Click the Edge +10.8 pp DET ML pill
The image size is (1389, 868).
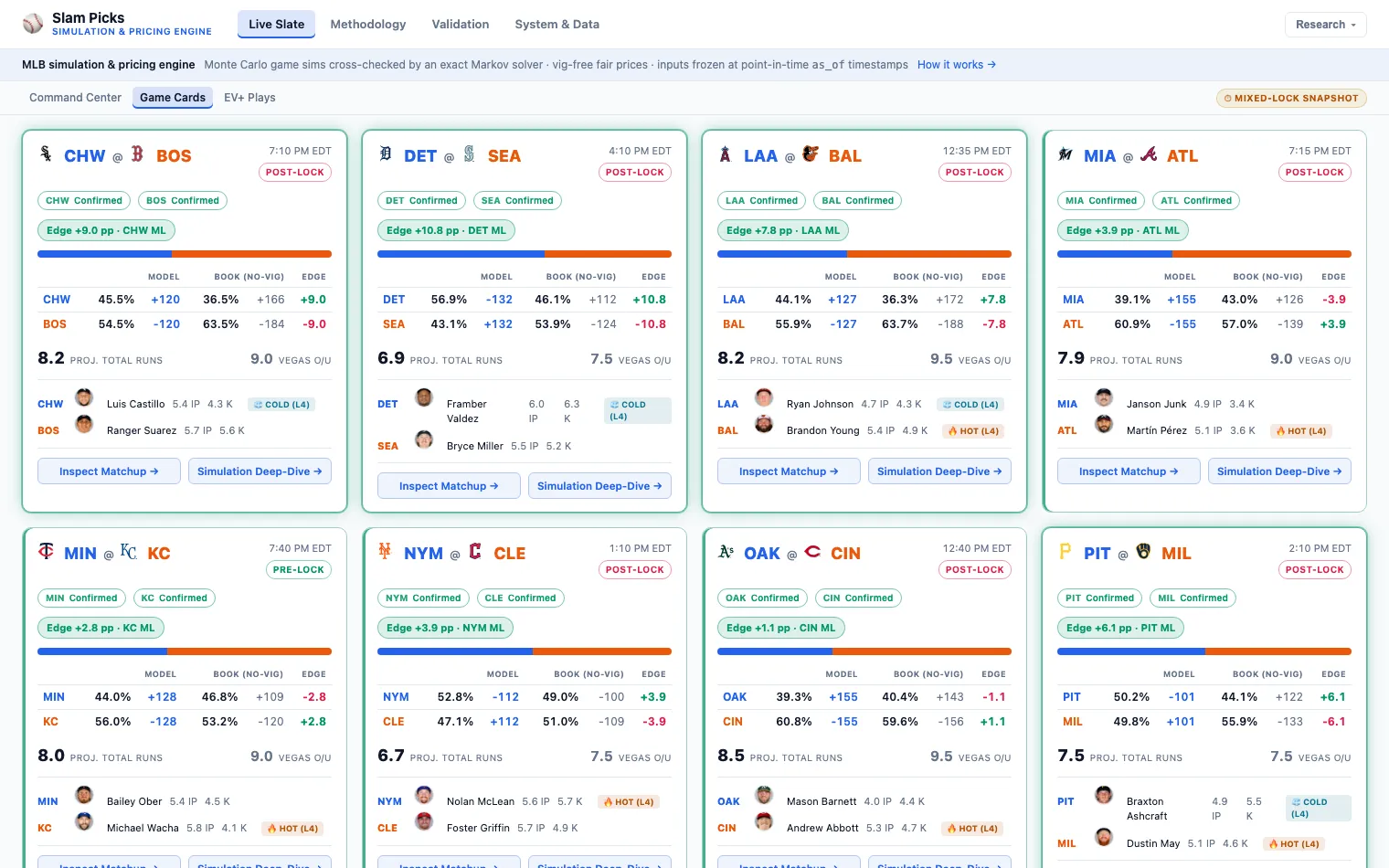tap(446, 230)
